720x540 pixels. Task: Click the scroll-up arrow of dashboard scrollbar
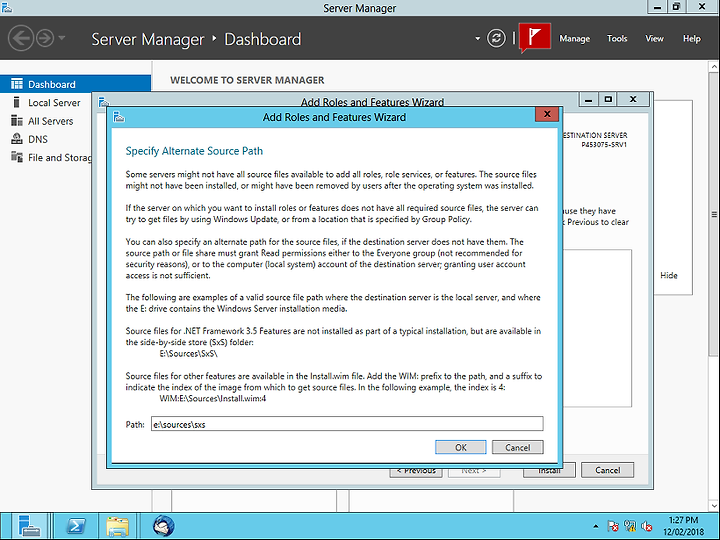point(714,67)
